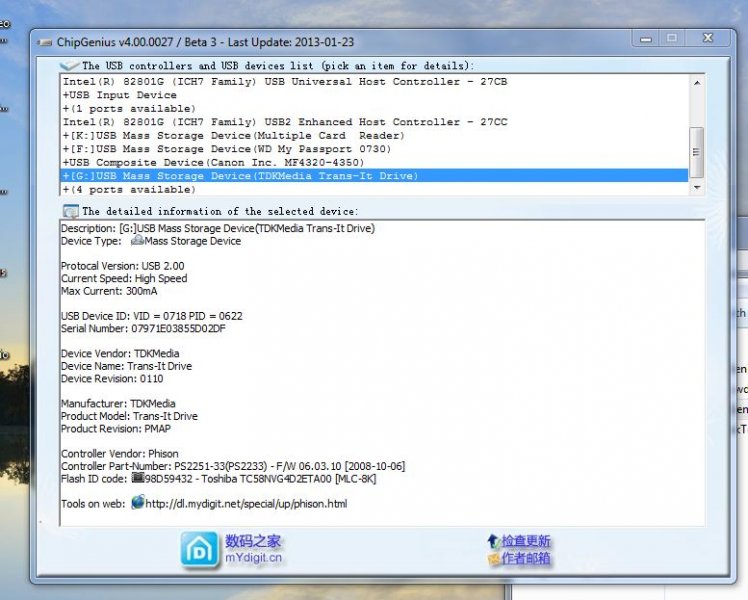Click the Controller Vendor: Phison line

120,454
